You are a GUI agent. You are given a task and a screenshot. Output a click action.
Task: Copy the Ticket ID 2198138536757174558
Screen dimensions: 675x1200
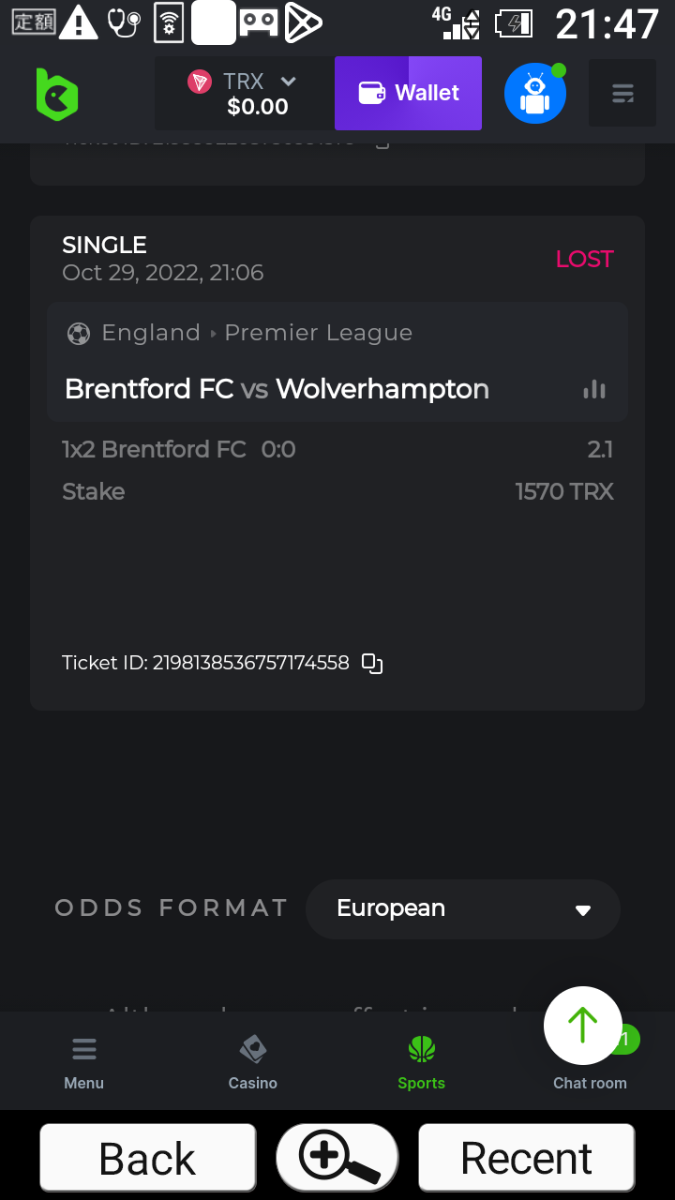click(372, 663)
